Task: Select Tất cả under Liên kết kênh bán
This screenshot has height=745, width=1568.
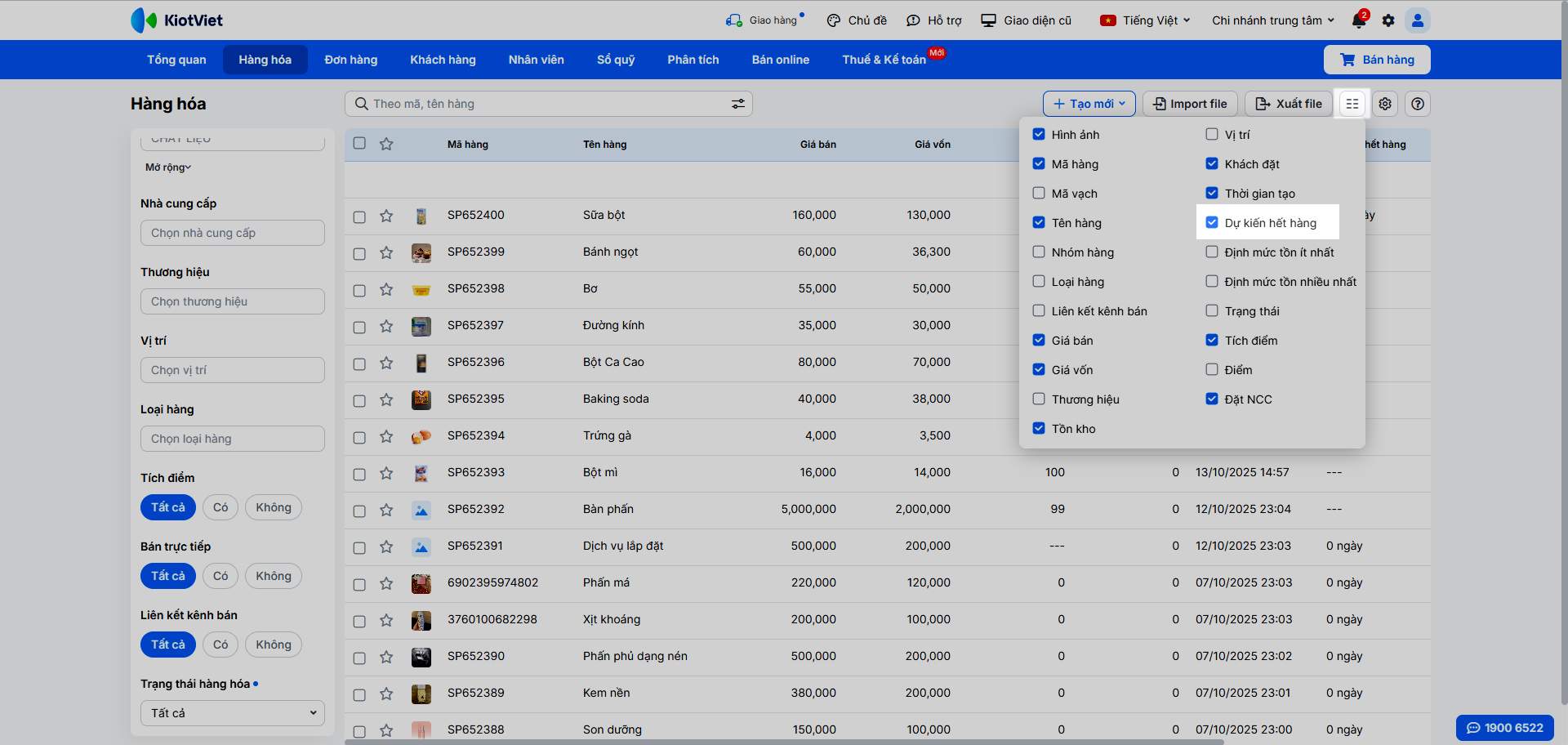Action: coord(168,645)
